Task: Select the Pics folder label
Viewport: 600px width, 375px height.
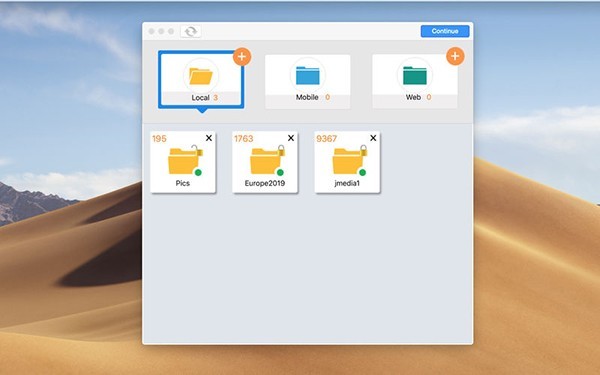Action: point(183,183)
